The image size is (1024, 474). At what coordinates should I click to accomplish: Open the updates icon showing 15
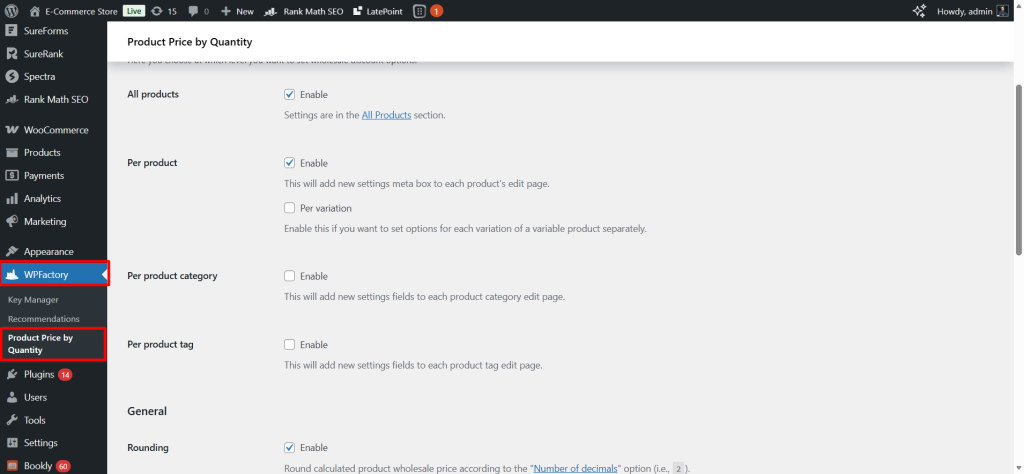click(165, 11)
